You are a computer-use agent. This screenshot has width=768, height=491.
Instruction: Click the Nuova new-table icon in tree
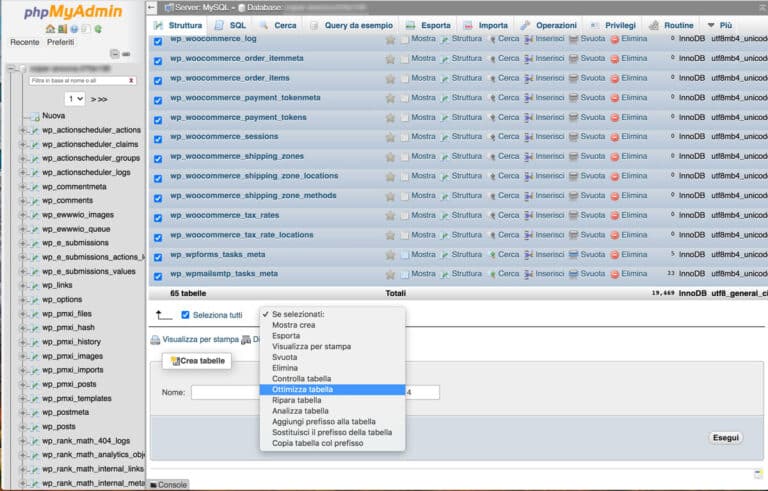coord(35,116)
